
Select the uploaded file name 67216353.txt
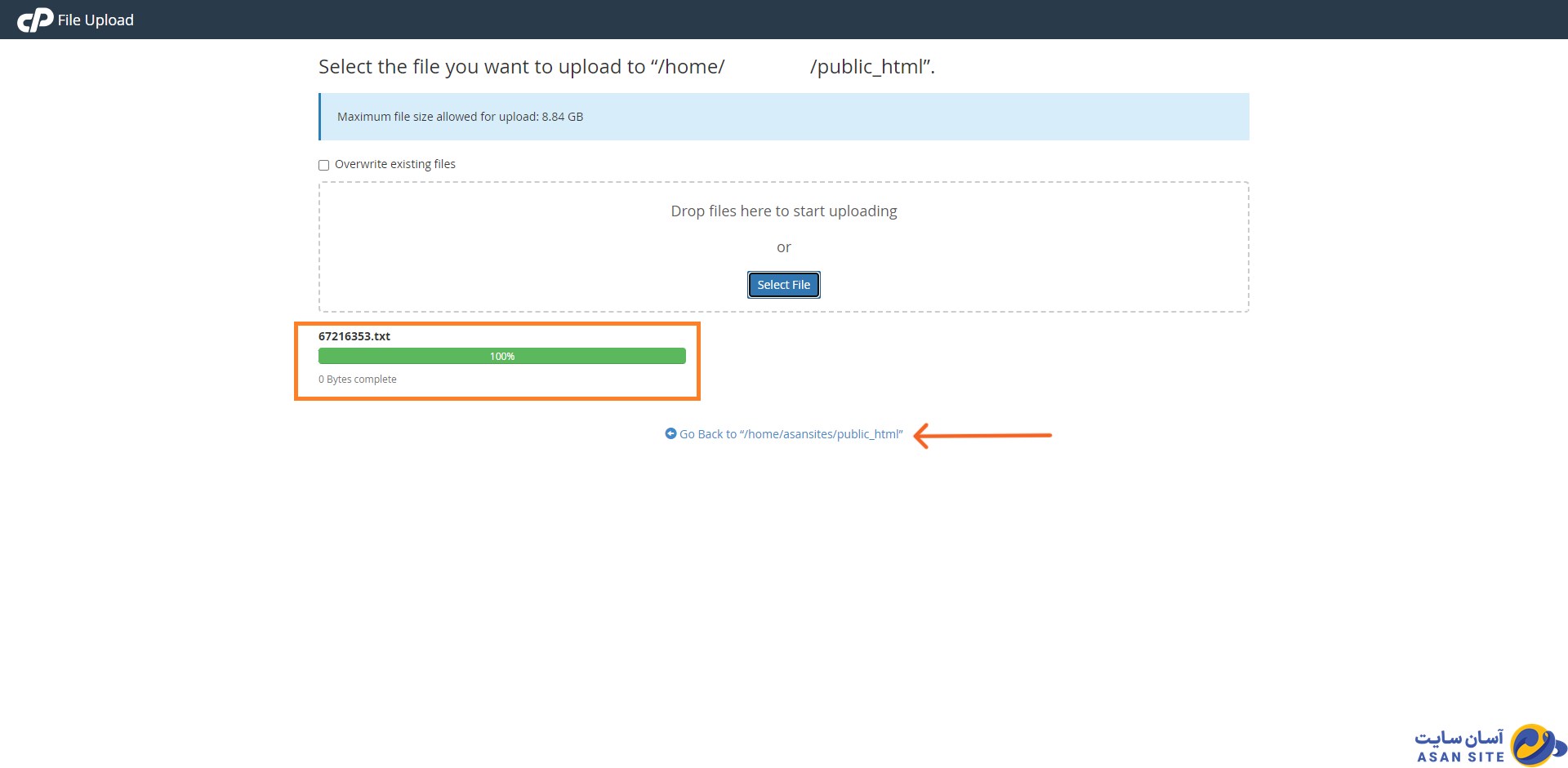(x=354, y=336)
